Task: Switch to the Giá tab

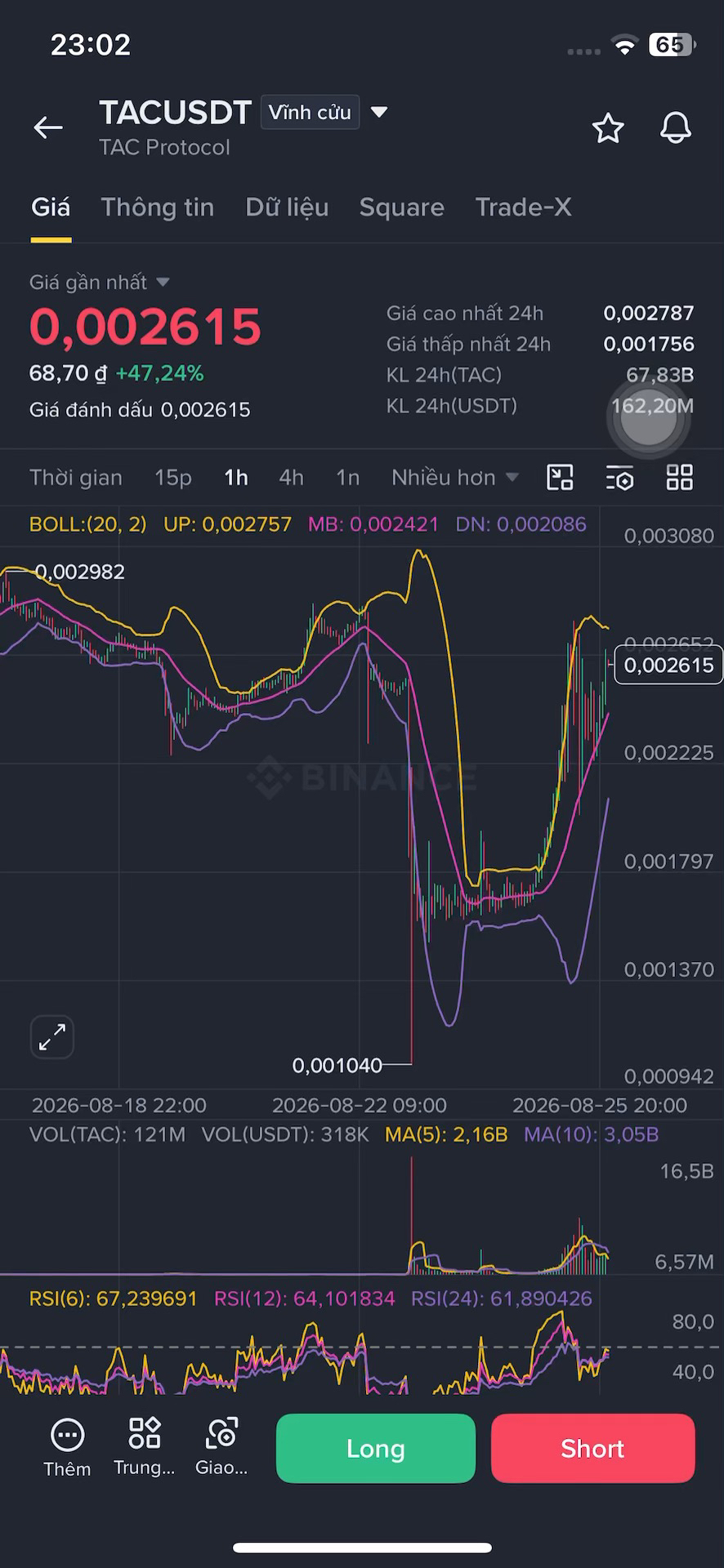Action: click(x=51, y=207)
